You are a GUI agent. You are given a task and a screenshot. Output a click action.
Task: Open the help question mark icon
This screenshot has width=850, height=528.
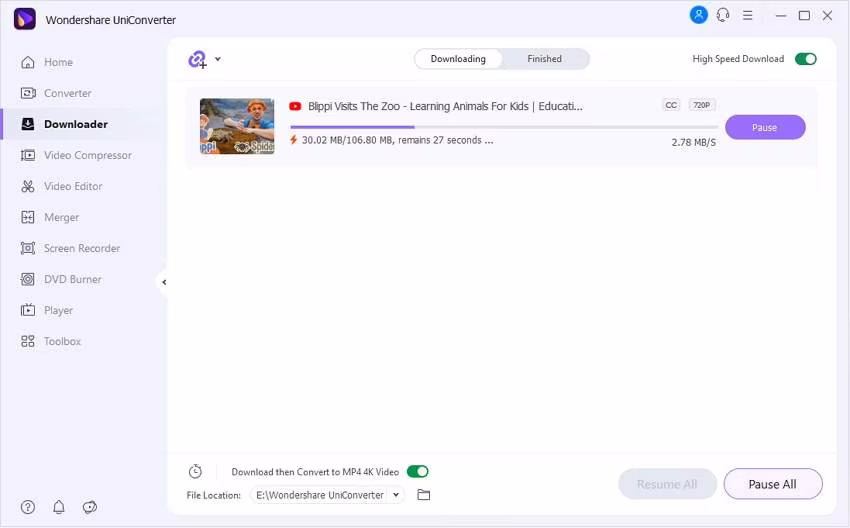pos(28,507)
